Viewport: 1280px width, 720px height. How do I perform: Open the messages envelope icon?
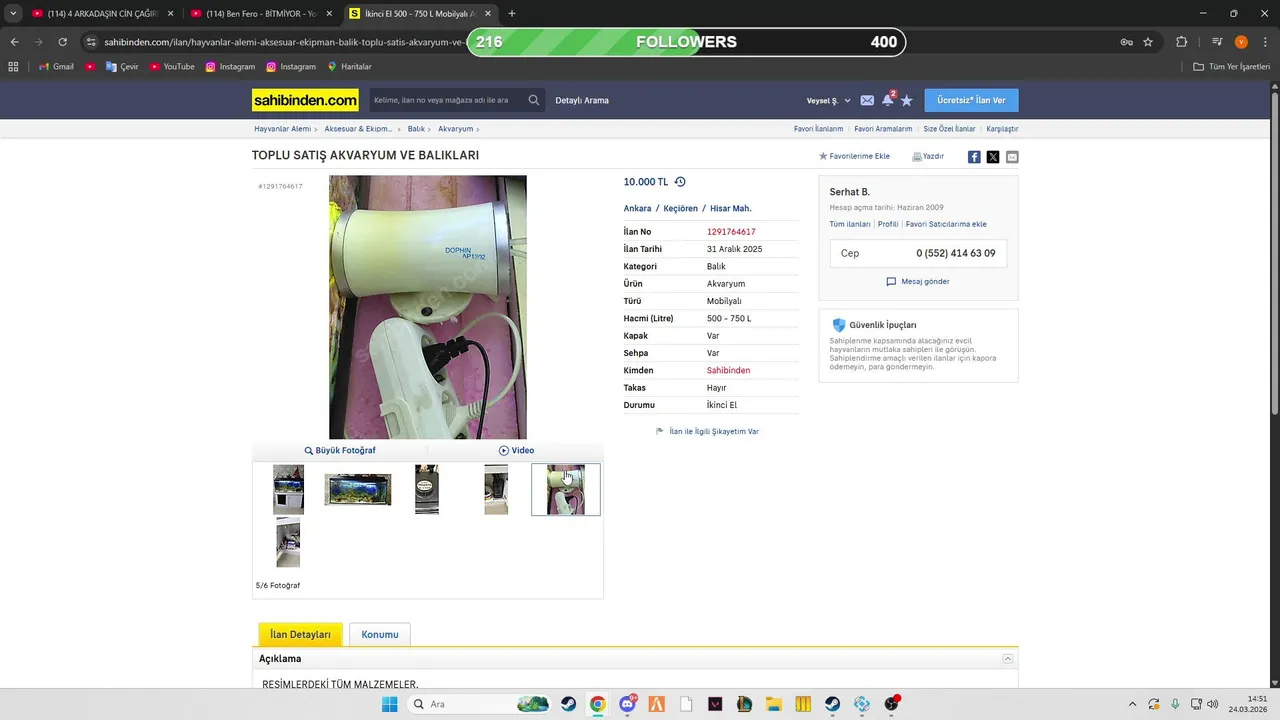867,100
